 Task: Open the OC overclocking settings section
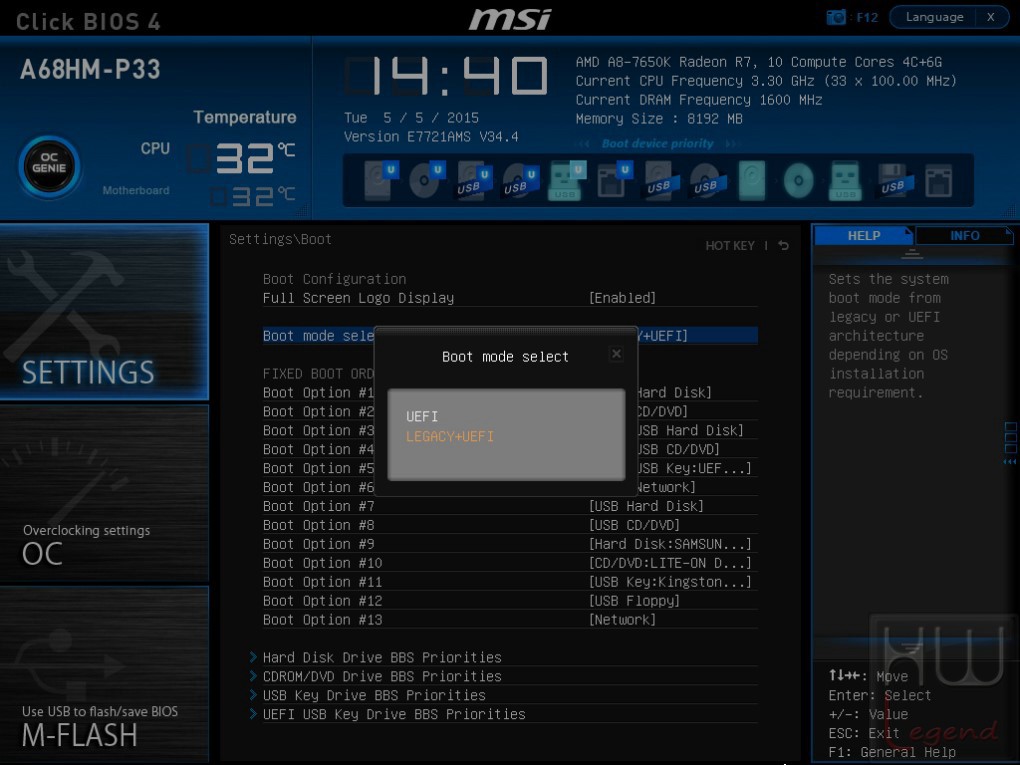coord(104,493)
